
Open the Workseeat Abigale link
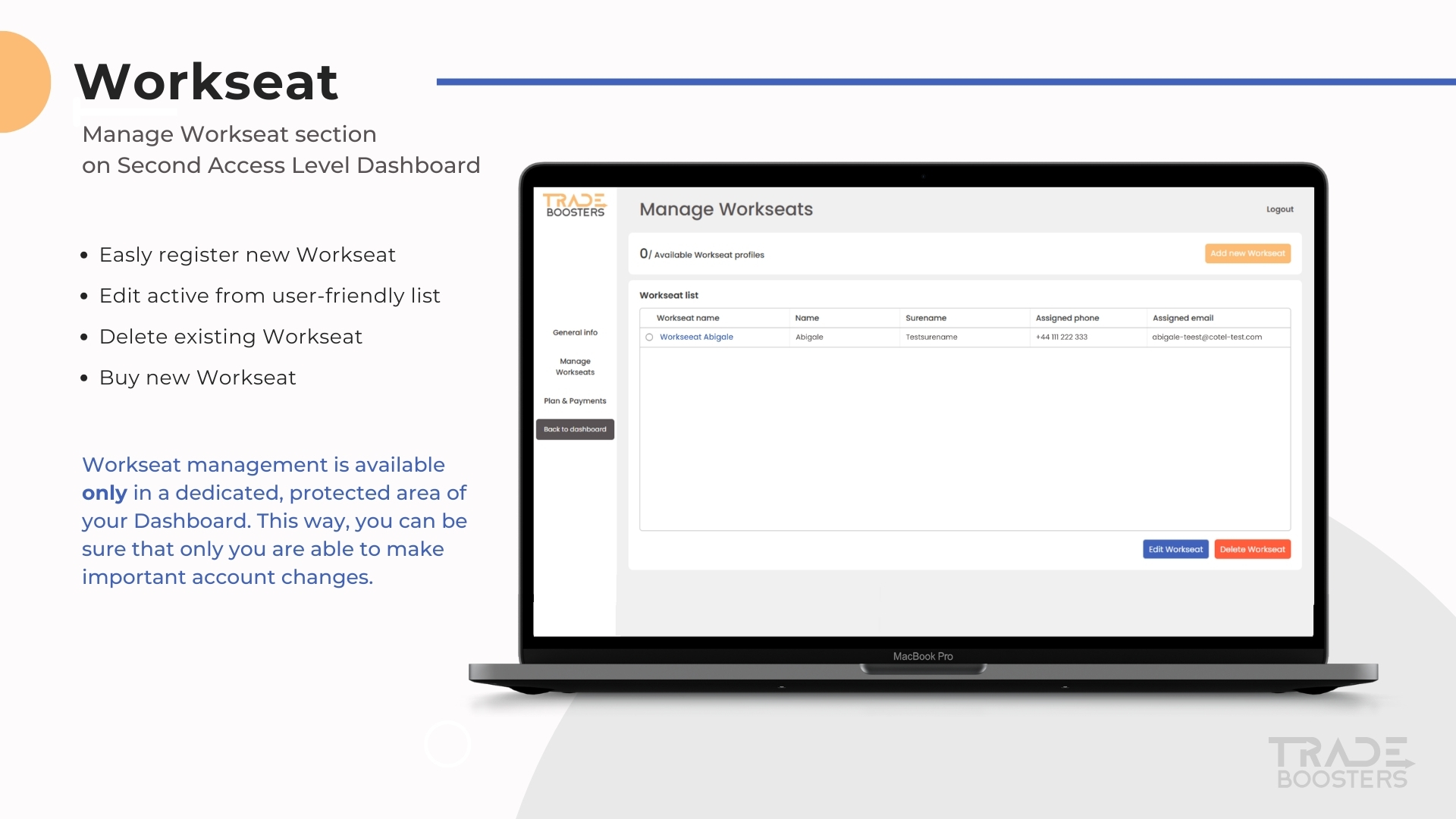pos(696,337)
